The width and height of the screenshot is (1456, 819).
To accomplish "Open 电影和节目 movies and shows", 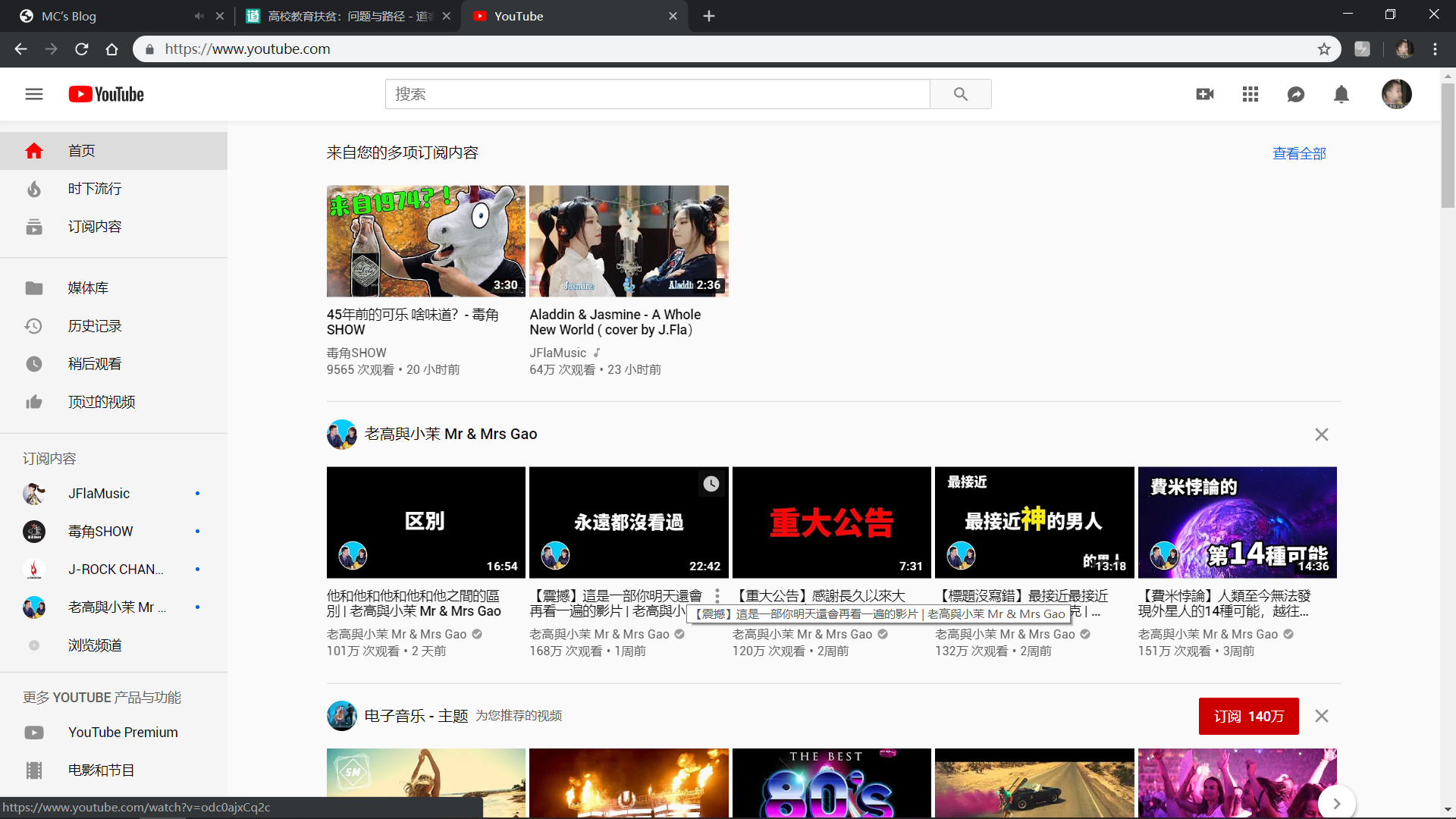I will (x=114, y=770).
